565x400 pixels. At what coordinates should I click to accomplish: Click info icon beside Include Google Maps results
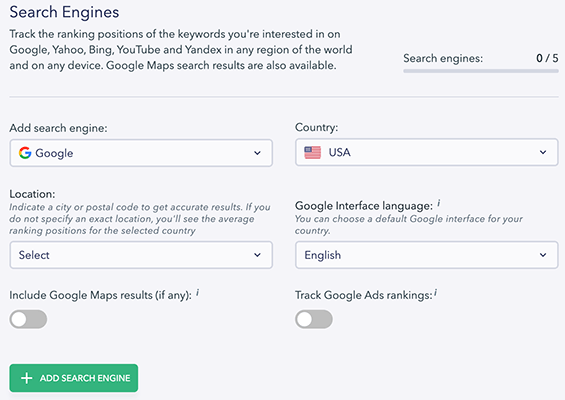point(197,293)
